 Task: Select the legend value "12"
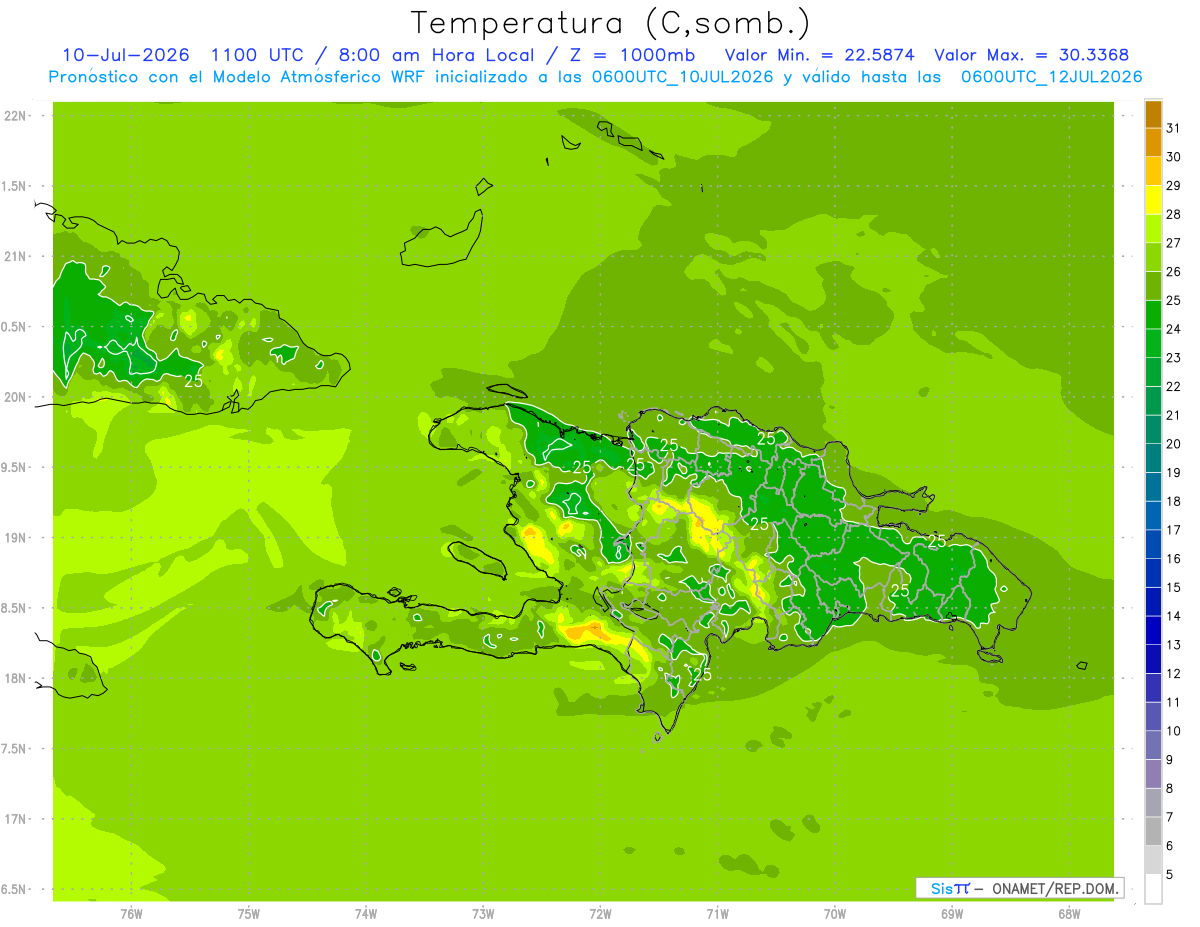pos(1173,674)
